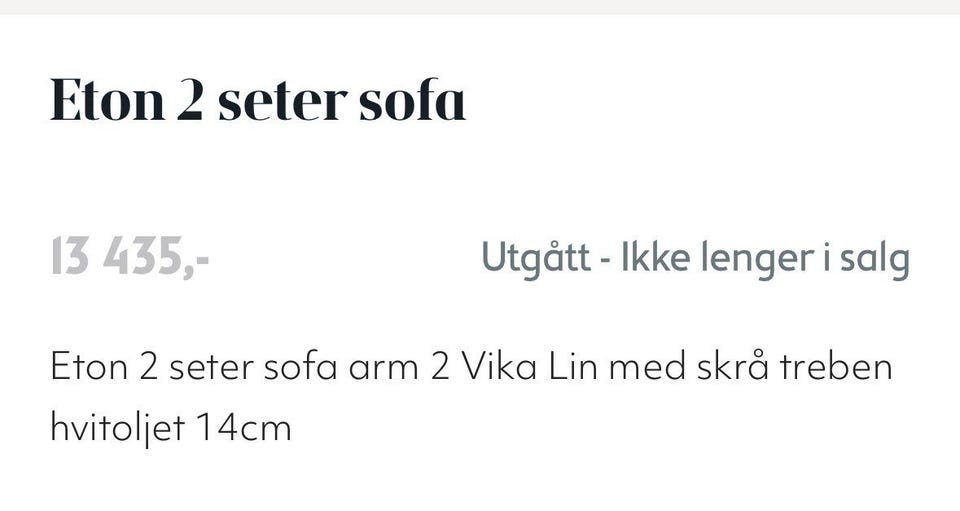960x511 pixels.
Task: Click the grey bar at the page top
Action: pyautogui.click(x=480, y=6)
